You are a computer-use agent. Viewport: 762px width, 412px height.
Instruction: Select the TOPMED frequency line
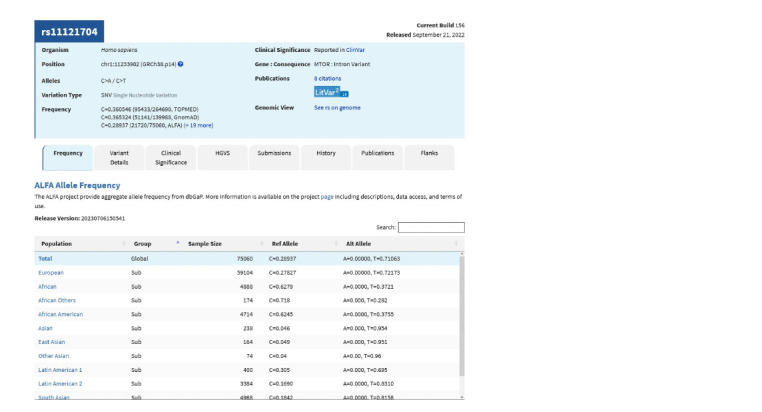[150, 110]
